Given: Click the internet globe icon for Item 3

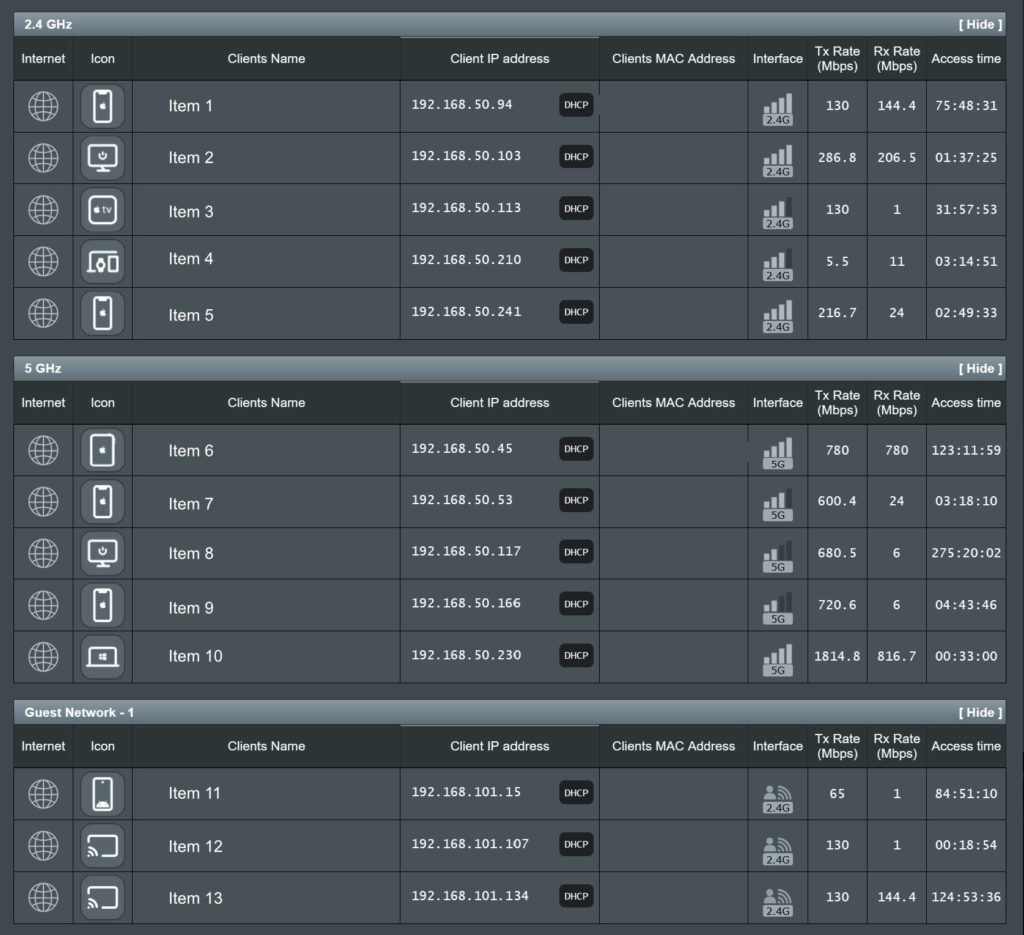Looking at the screenshot, I should pos(43,210).
